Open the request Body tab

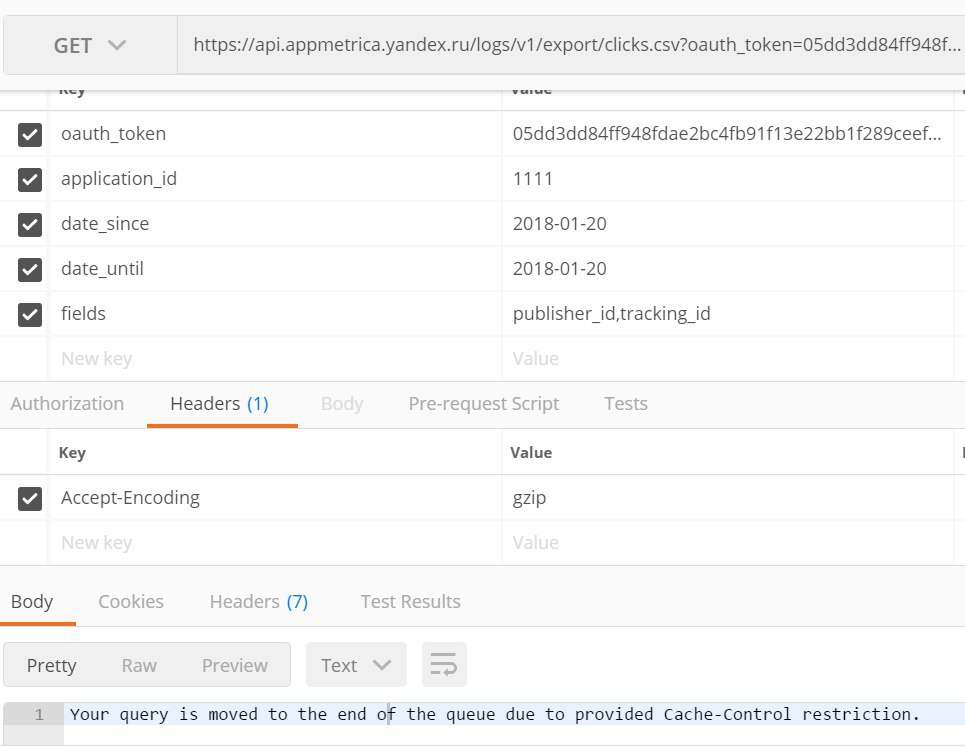pos(342,404)
